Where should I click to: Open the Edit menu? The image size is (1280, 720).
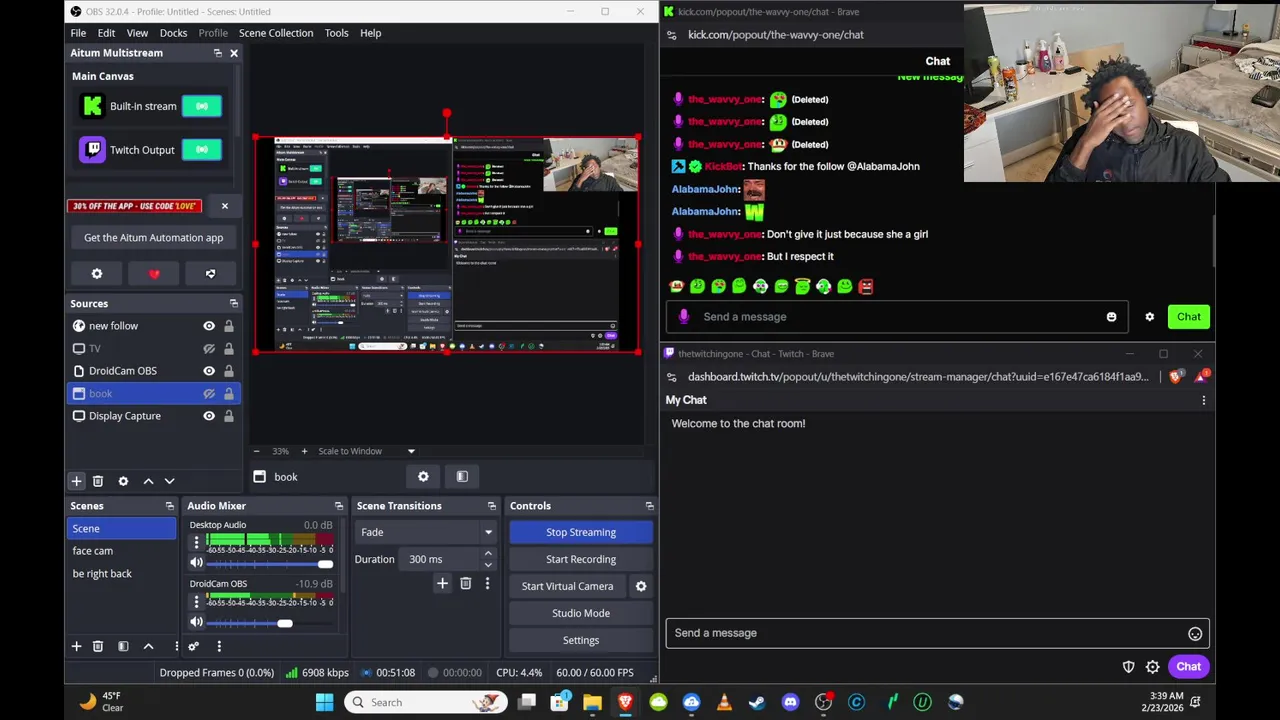point(106,33)
